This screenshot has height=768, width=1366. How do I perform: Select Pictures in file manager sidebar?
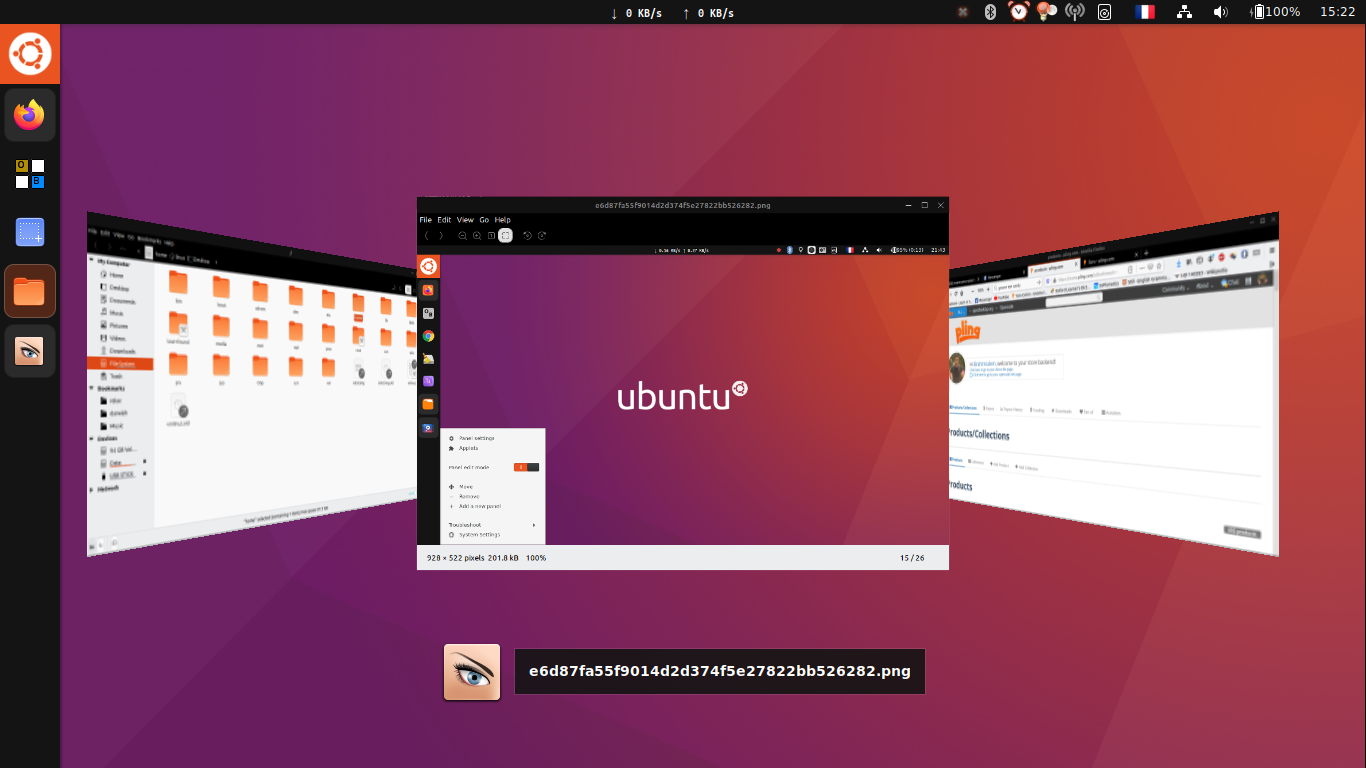click(115, 326)
